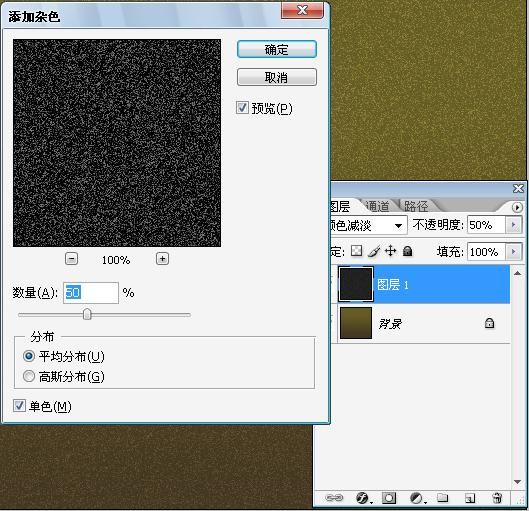Expand the 填充 fill arrow
Image resolution: width=529 pixels, height=511 pixels.
514,252
